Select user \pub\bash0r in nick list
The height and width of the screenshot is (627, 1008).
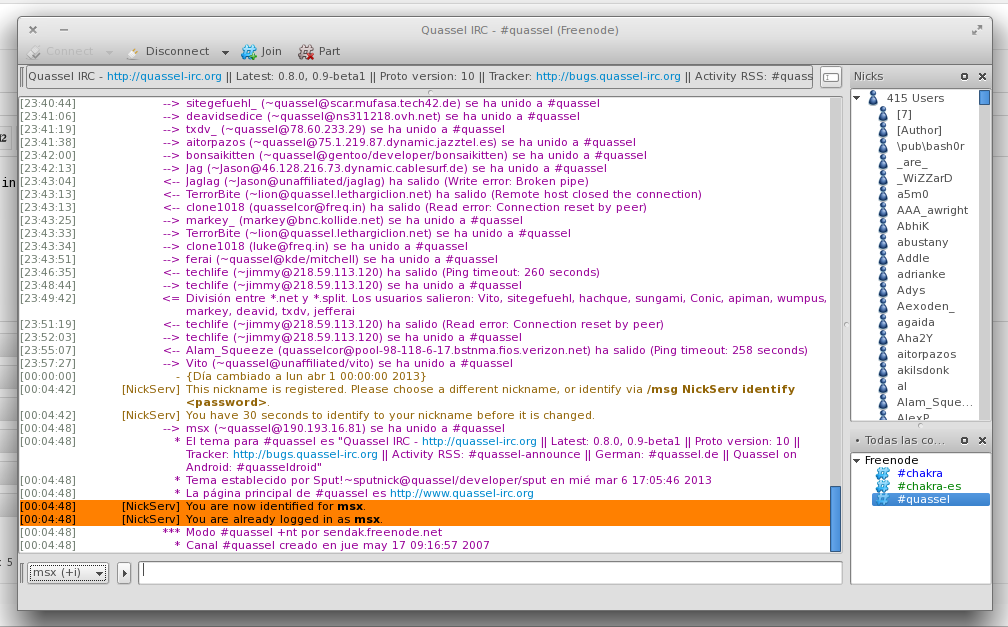tap(930, 147)
